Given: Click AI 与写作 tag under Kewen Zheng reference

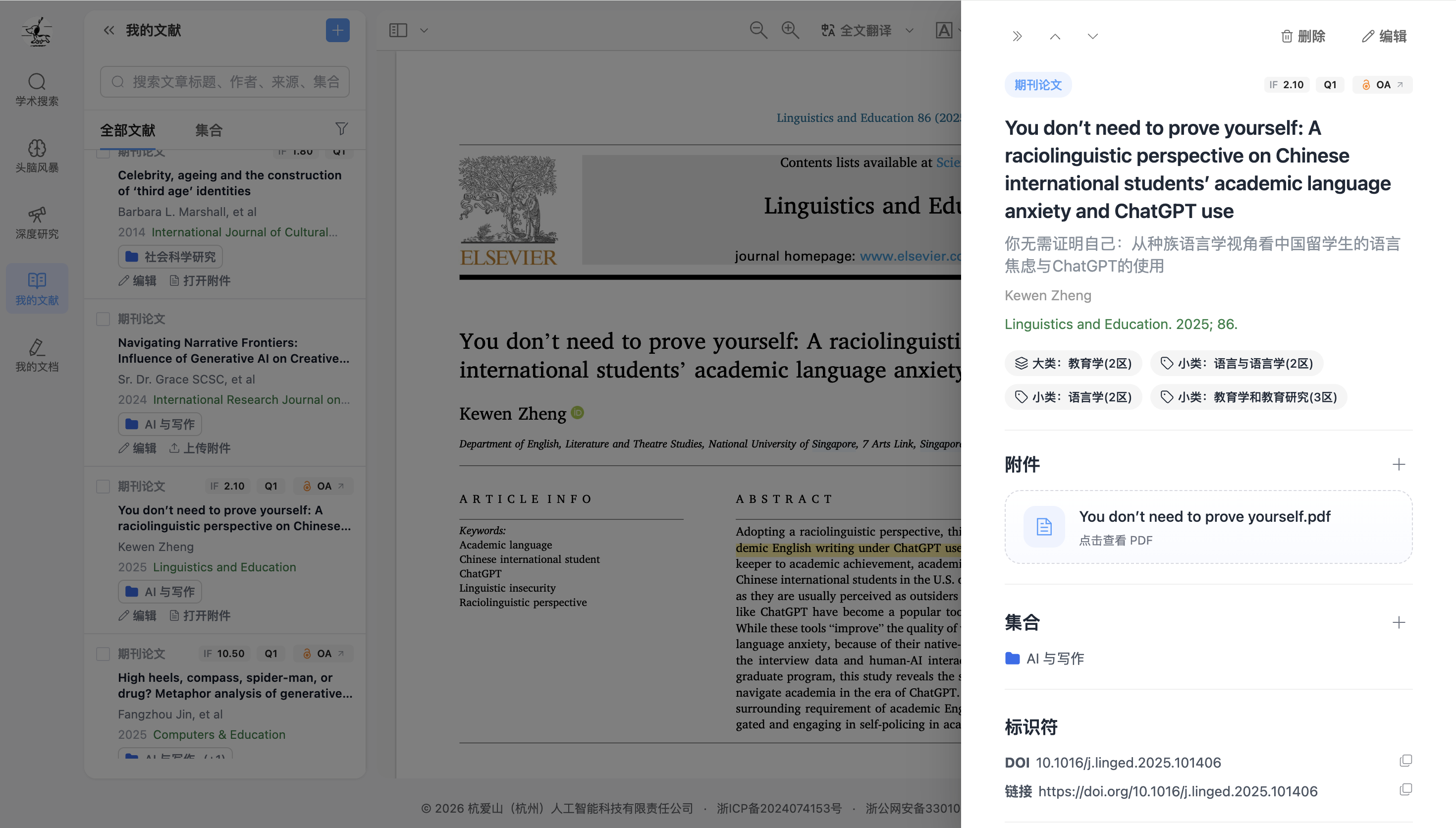Looking at the screenshot, I should pos(160,592).
